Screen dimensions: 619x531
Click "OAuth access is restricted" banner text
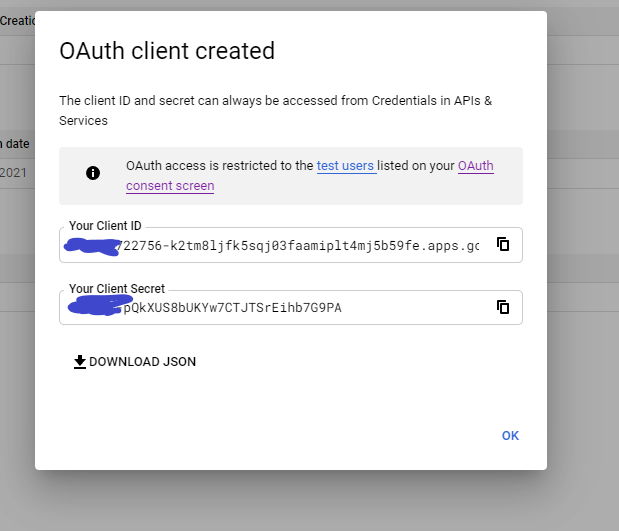click(x=219, y=166)
